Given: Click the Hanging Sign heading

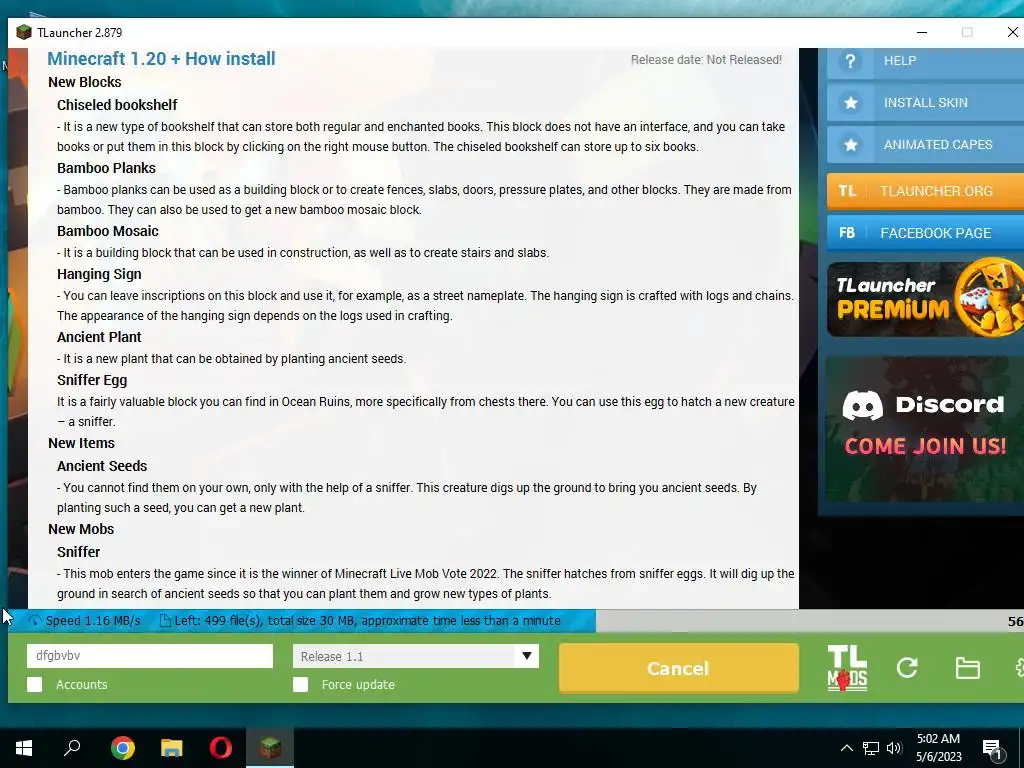Looking at the screenshot, I should click(99, 274).
